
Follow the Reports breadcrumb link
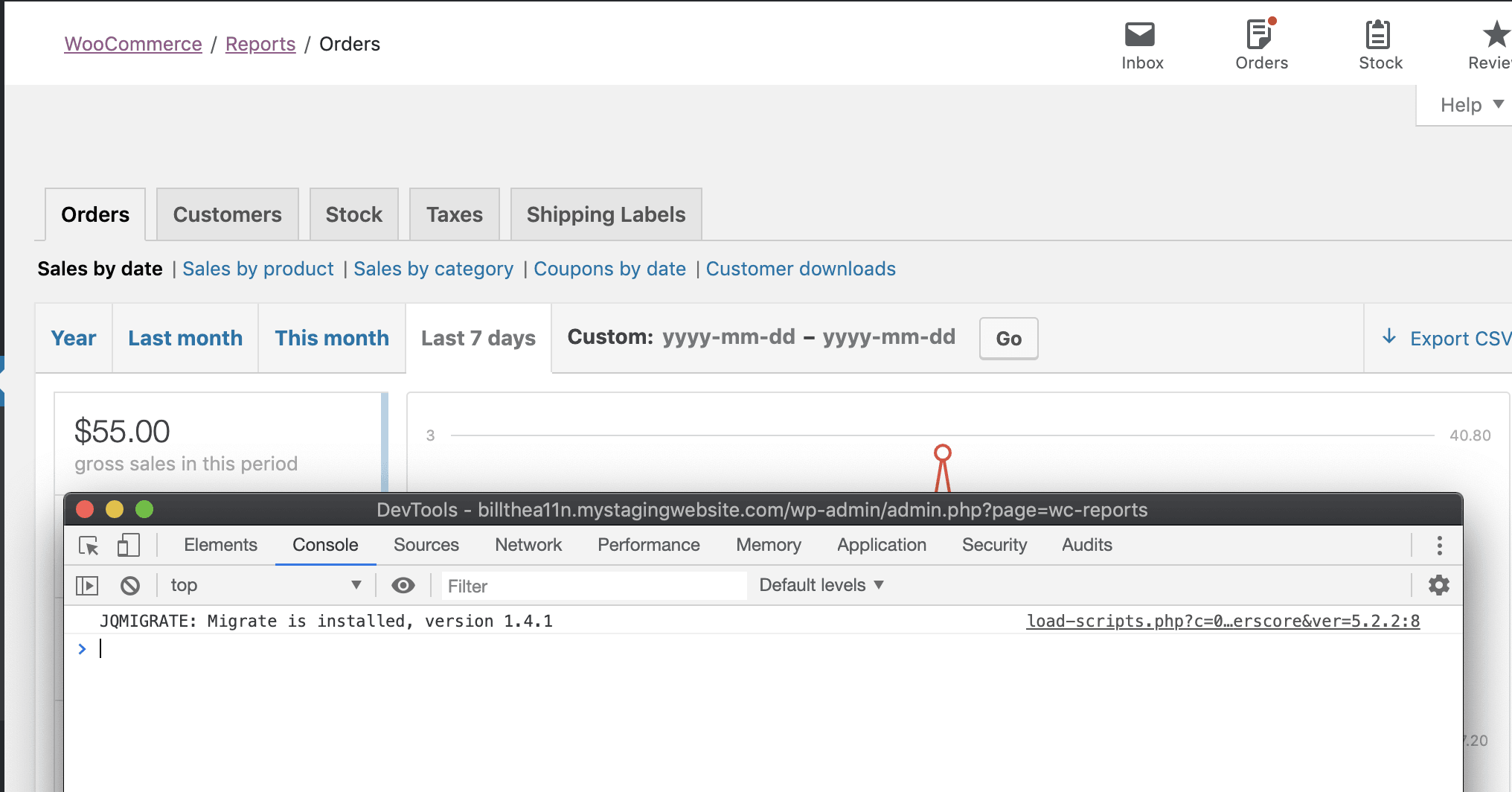(260, 44)
